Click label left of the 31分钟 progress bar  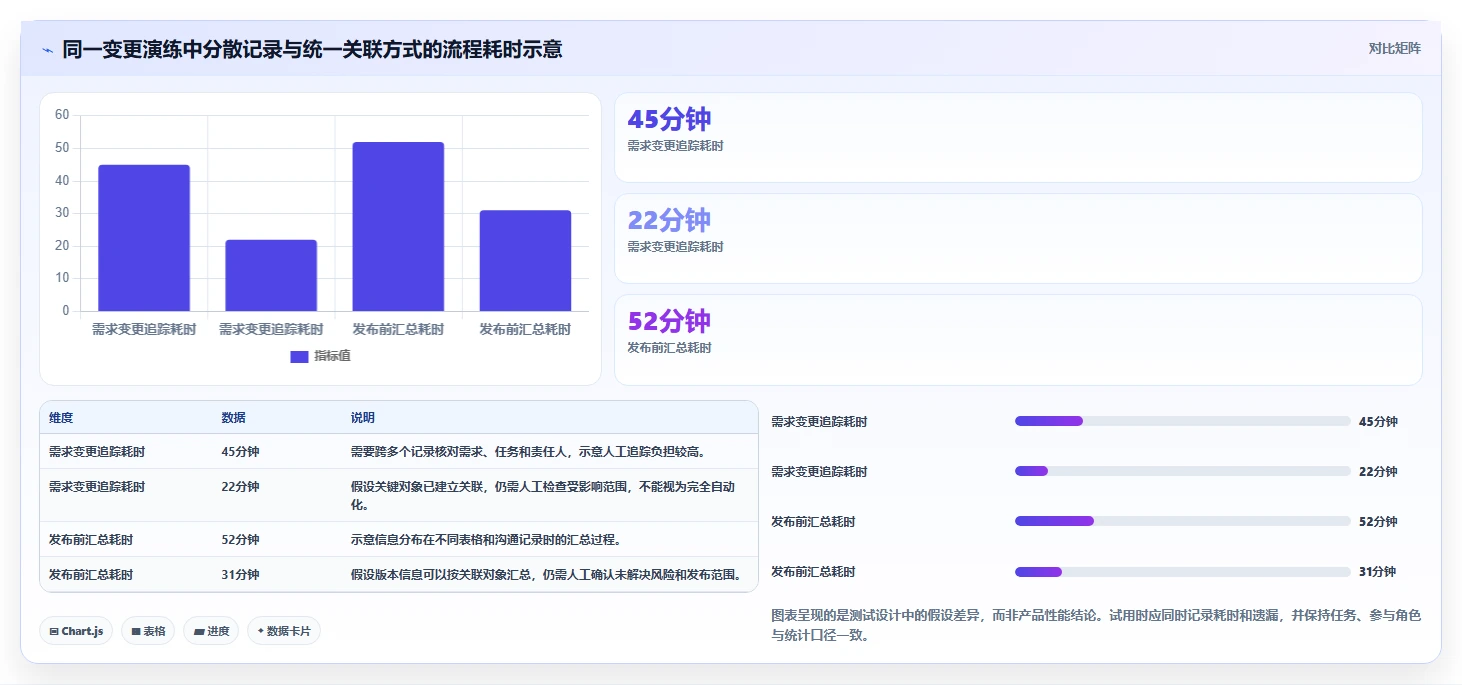(x=813, y=572)
